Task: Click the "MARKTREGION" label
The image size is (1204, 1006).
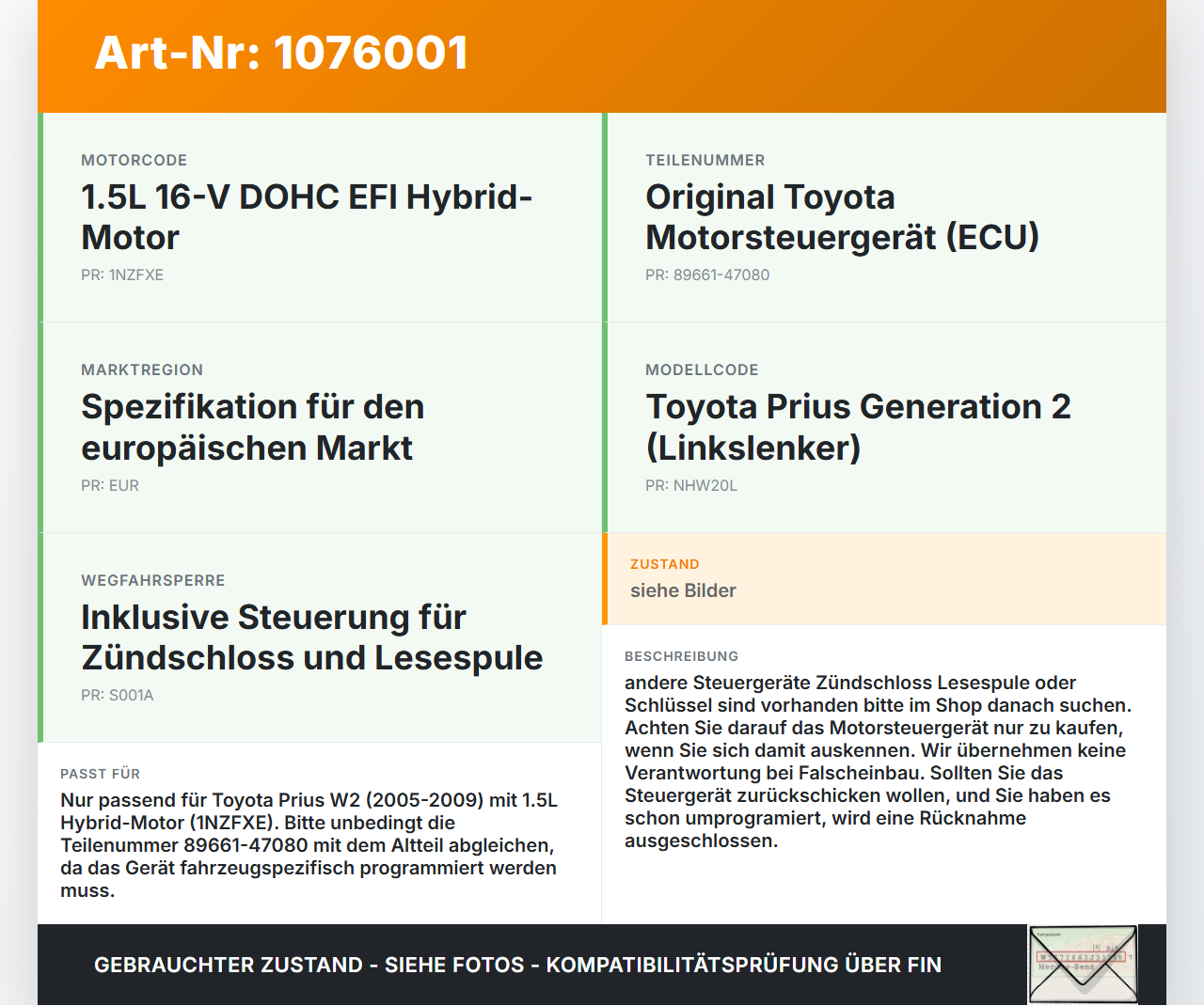Action: [x=142, y=370]
